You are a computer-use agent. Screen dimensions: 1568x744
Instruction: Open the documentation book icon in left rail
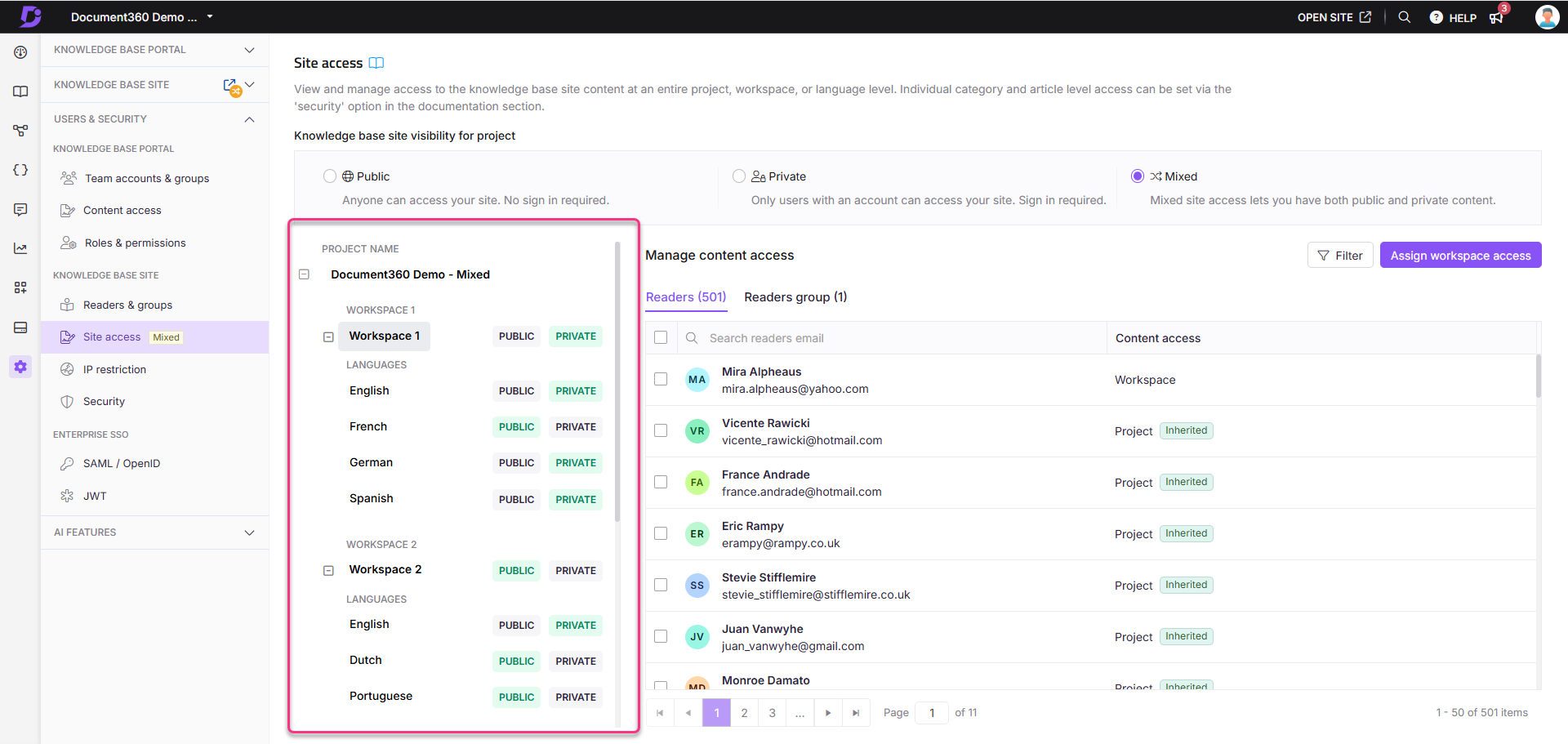[20, 91]
